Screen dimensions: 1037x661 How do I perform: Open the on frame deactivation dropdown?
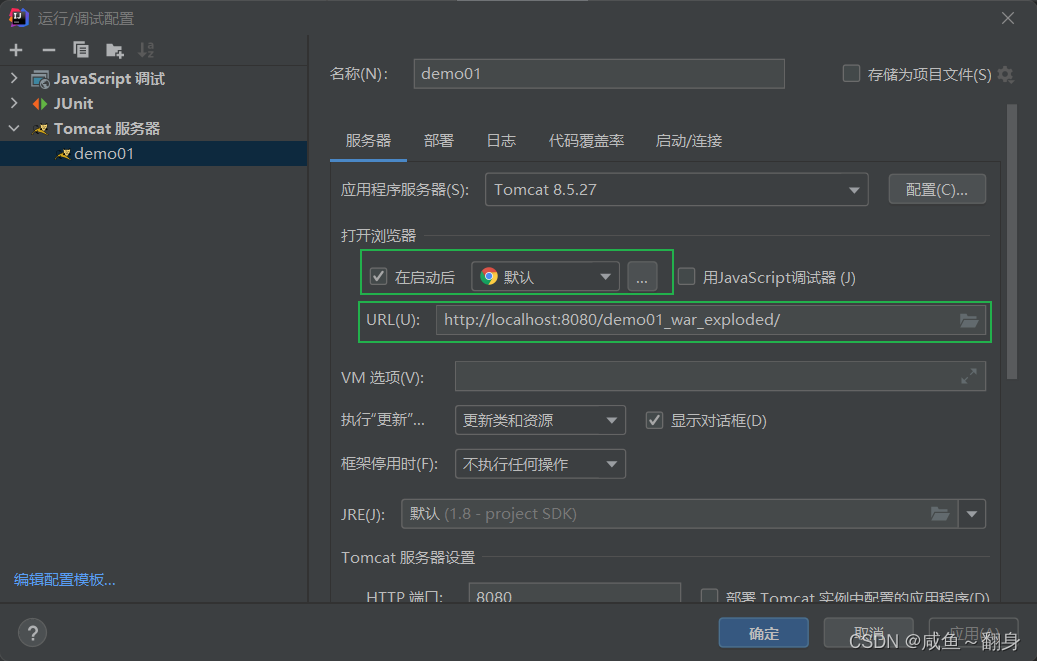[540, 464]
